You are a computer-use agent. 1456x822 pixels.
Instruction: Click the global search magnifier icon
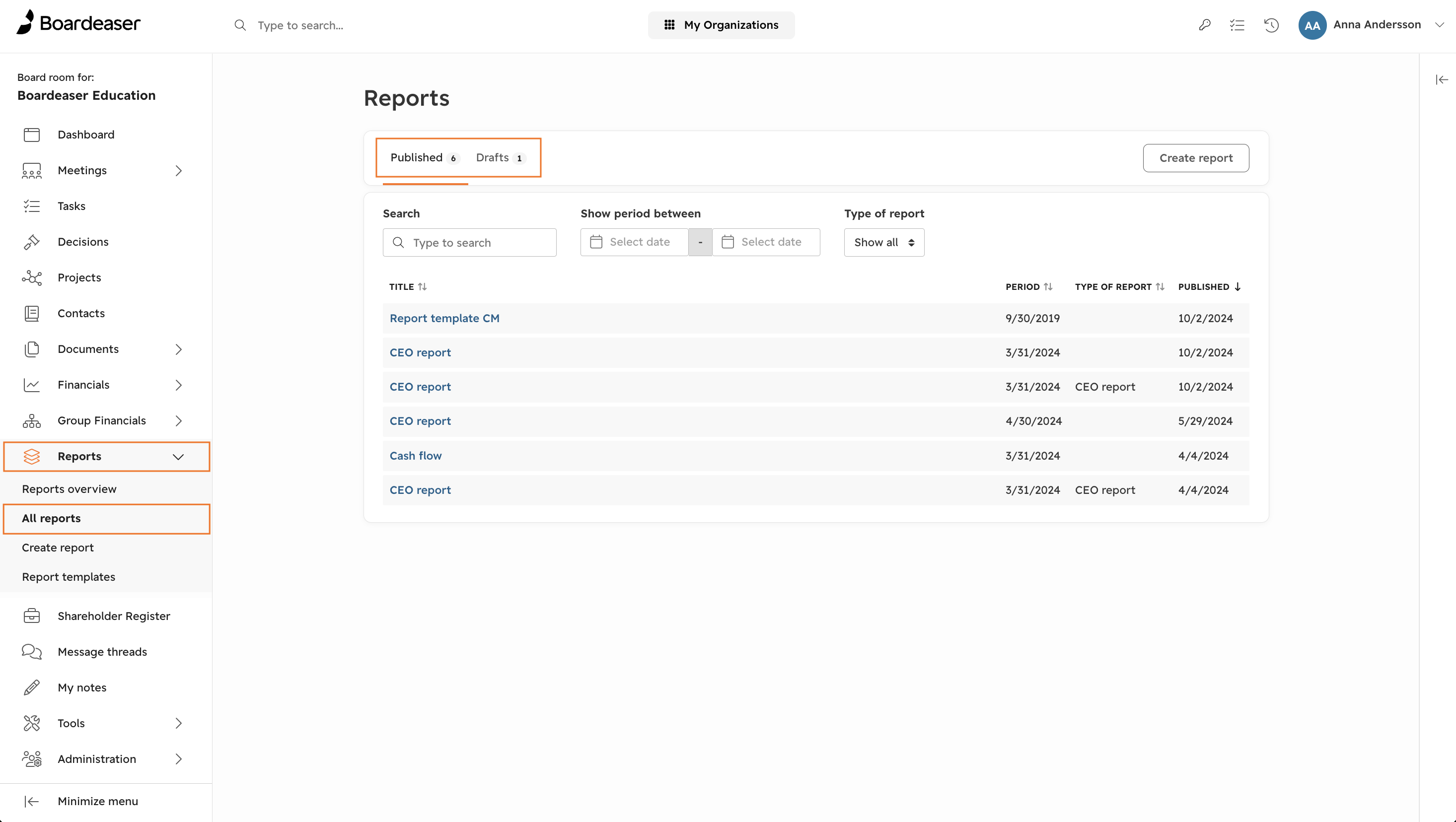coord(240,25)
